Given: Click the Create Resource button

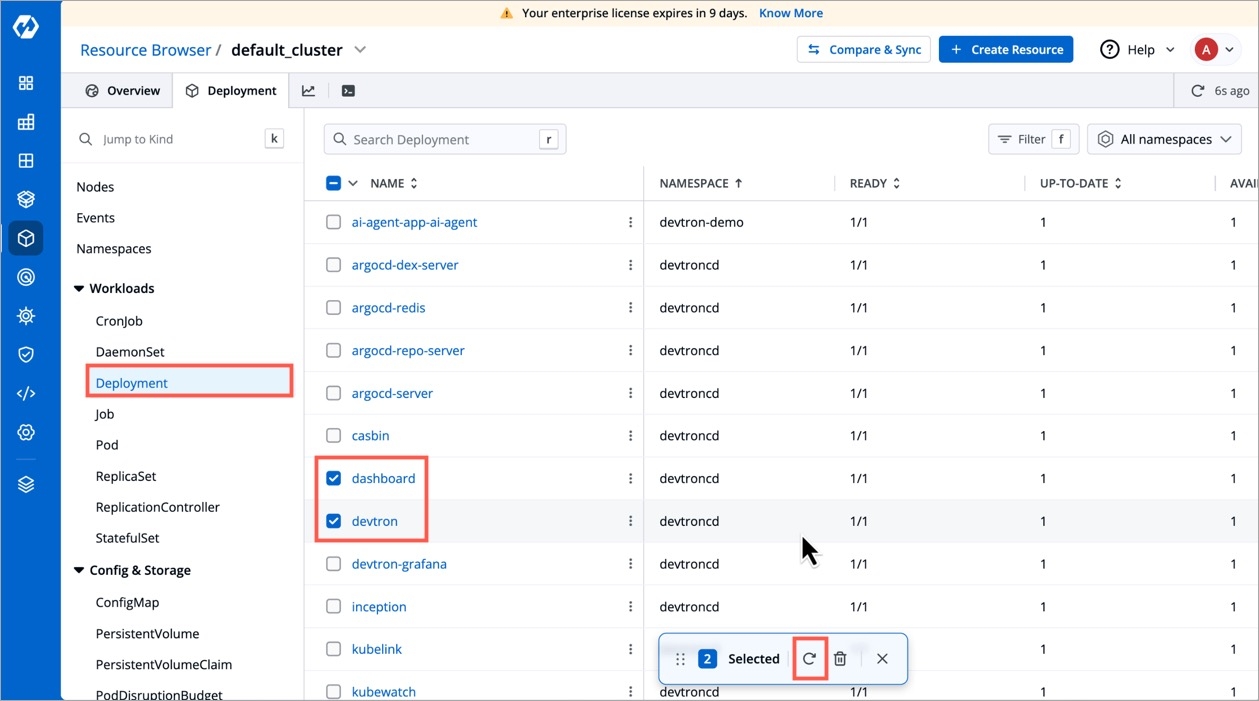Looking at the screenshot, I should coord(1005,50).
